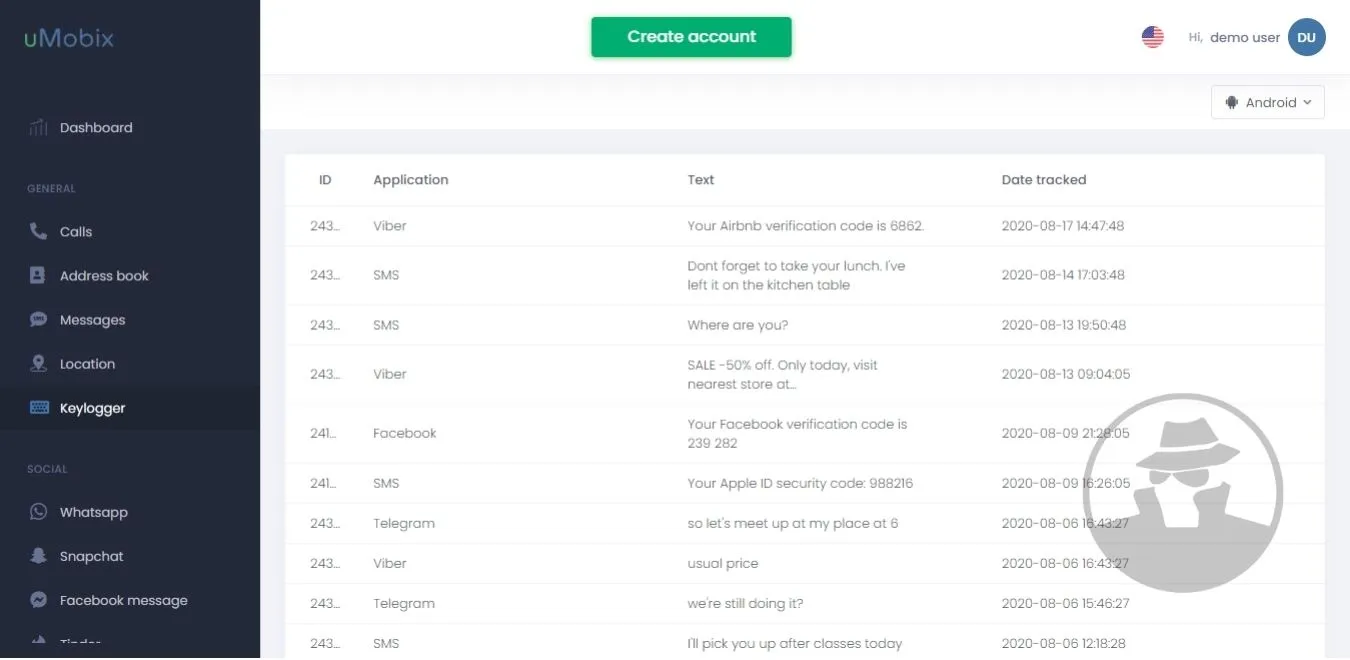
Task: Click the ID column header
Action: pyautogui.click(x=325, y=180)
